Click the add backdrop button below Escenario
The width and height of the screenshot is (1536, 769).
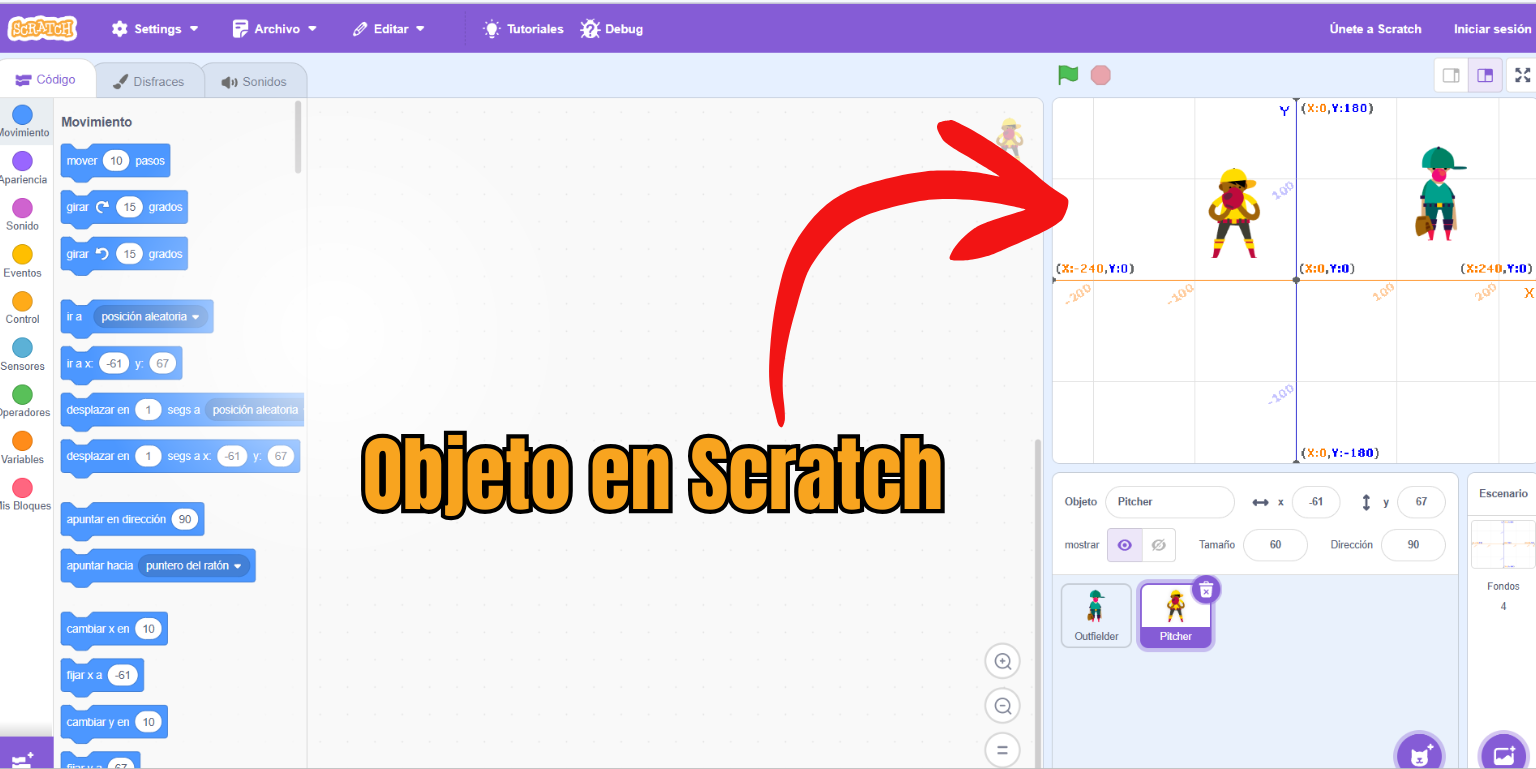pyautogui.click(x=1504, y=752)
